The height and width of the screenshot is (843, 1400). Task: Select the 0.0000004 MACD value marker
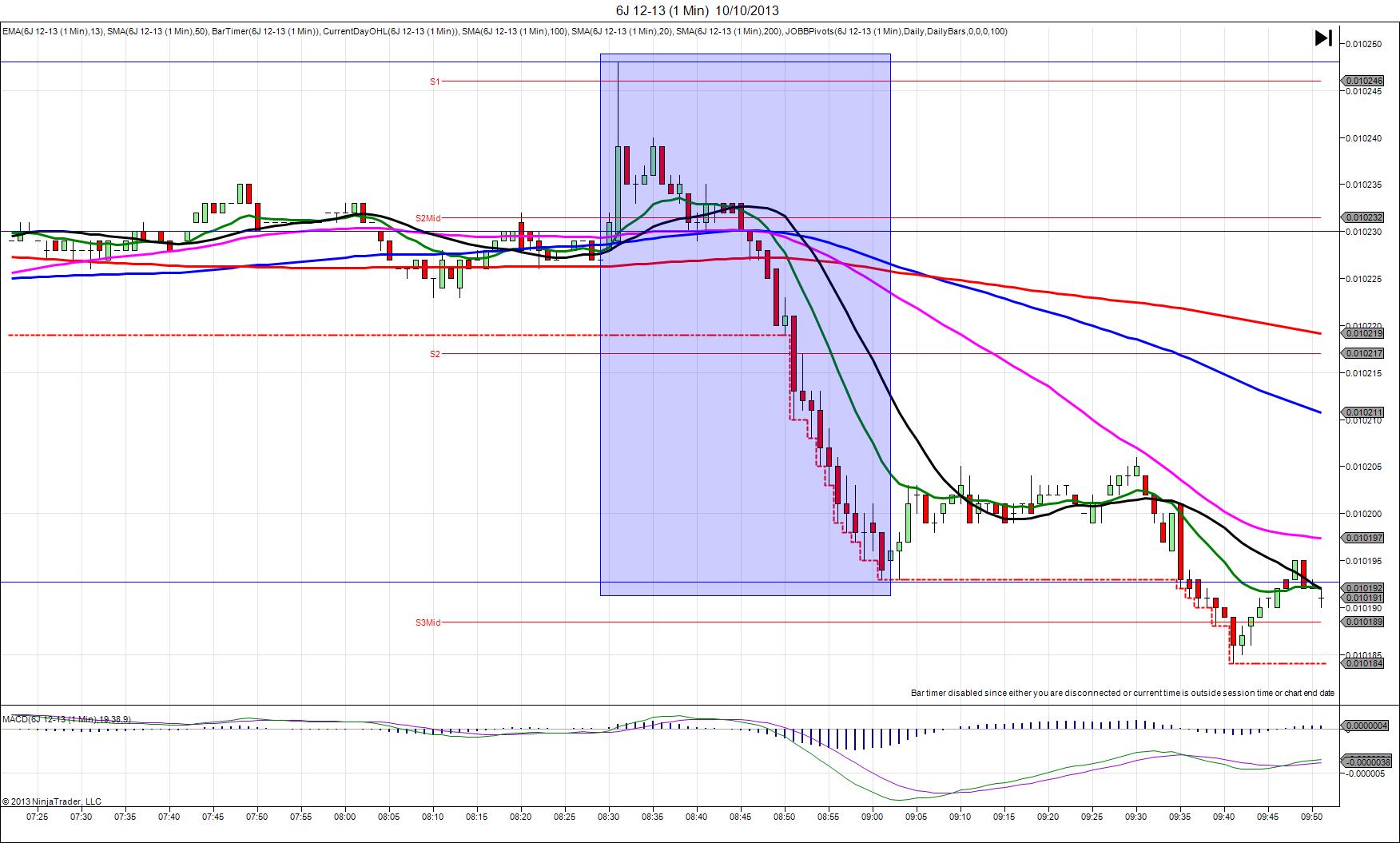pyautogui.click(x=1370, y=726)
